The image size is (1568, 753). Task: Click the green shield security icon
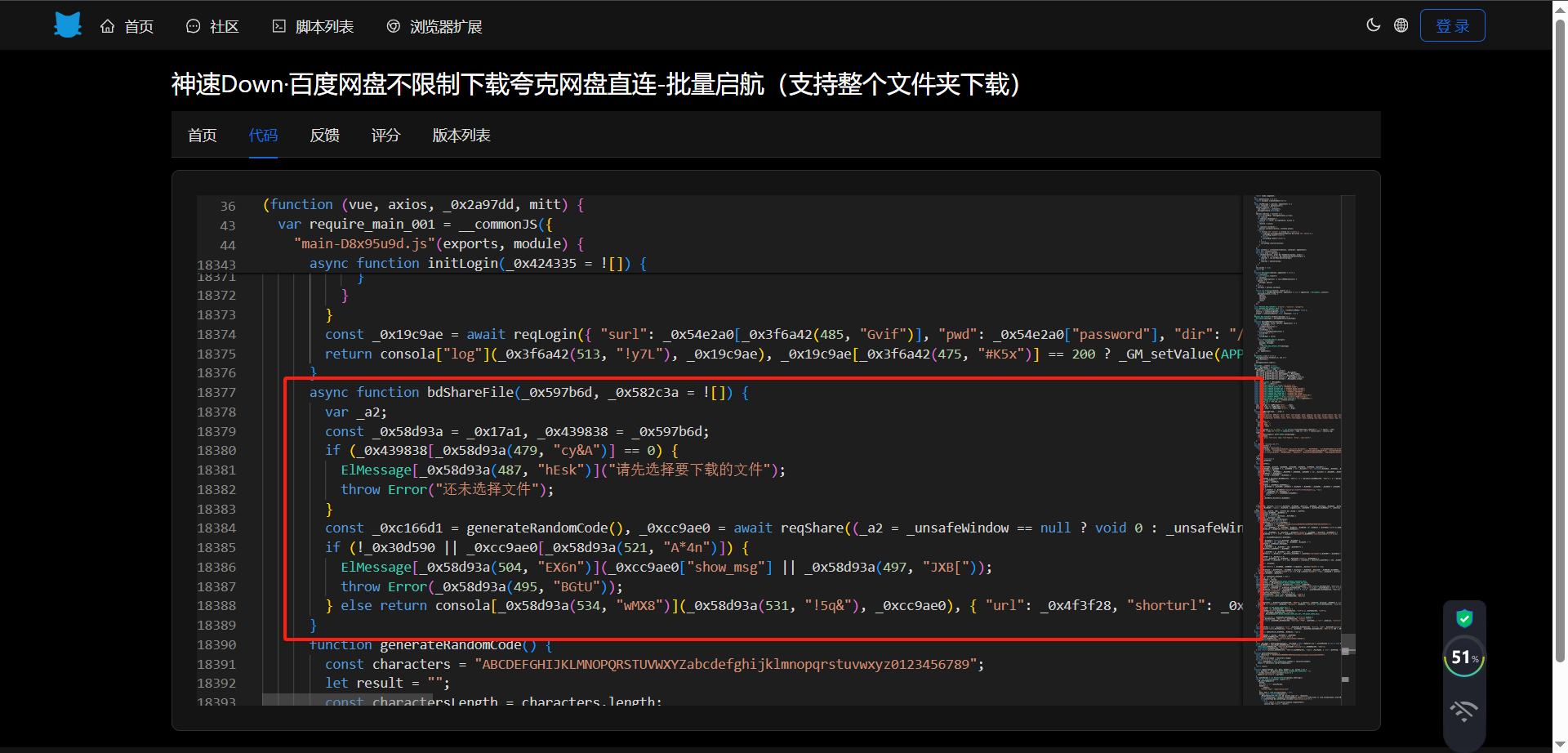1464,618
